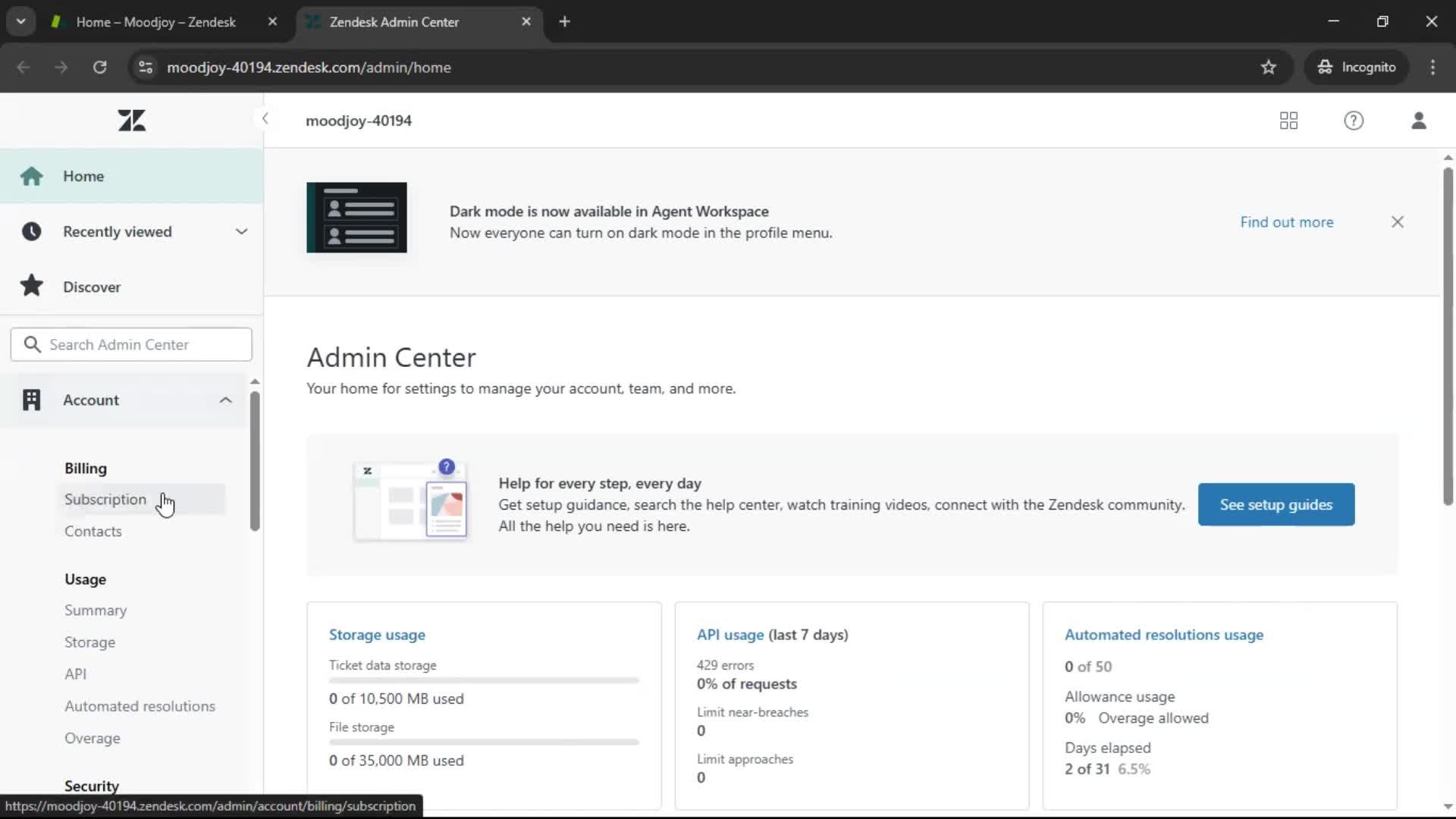Click the Usage heading
Screen dimensions: 1456x819
(x=85, y=579)
